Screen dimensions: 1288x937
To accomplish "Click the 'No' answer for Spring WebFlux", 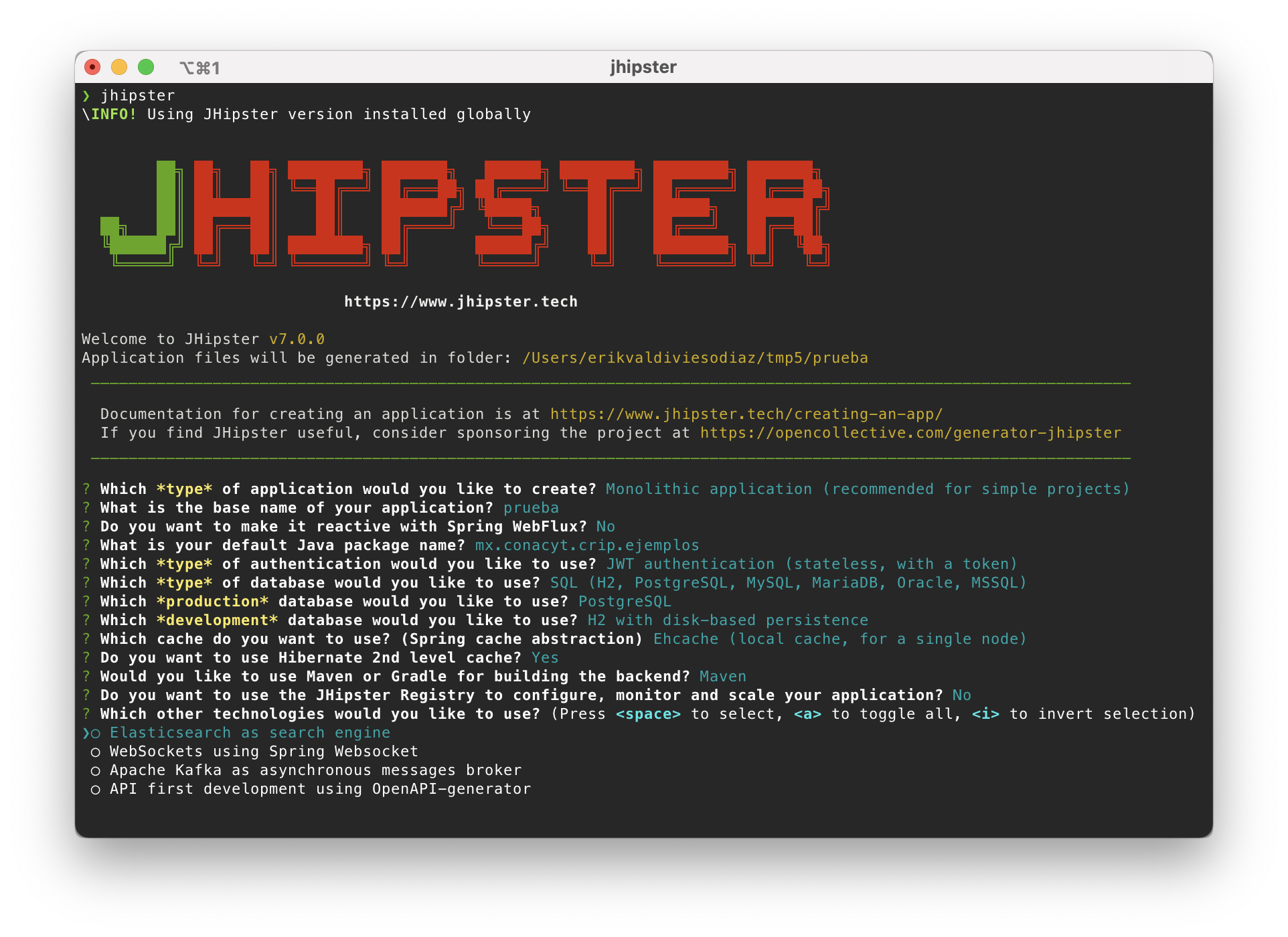I will [x=606, y=527].
